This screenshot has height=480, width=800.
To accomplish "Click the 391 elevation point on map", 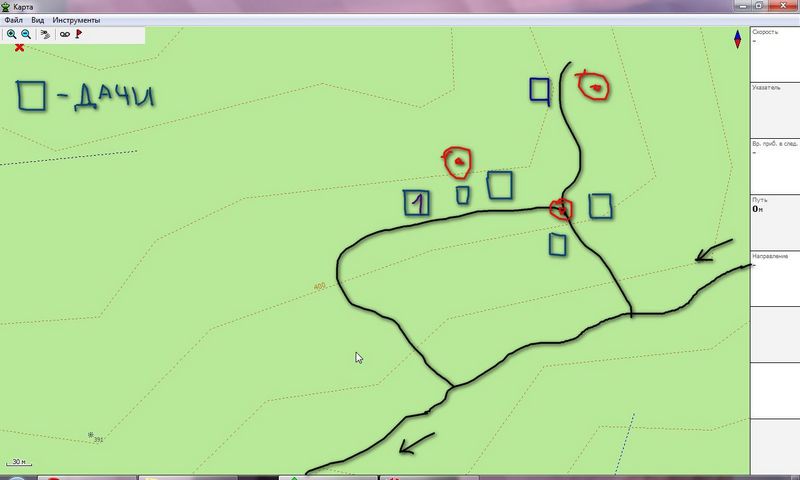I will [93, 437].
